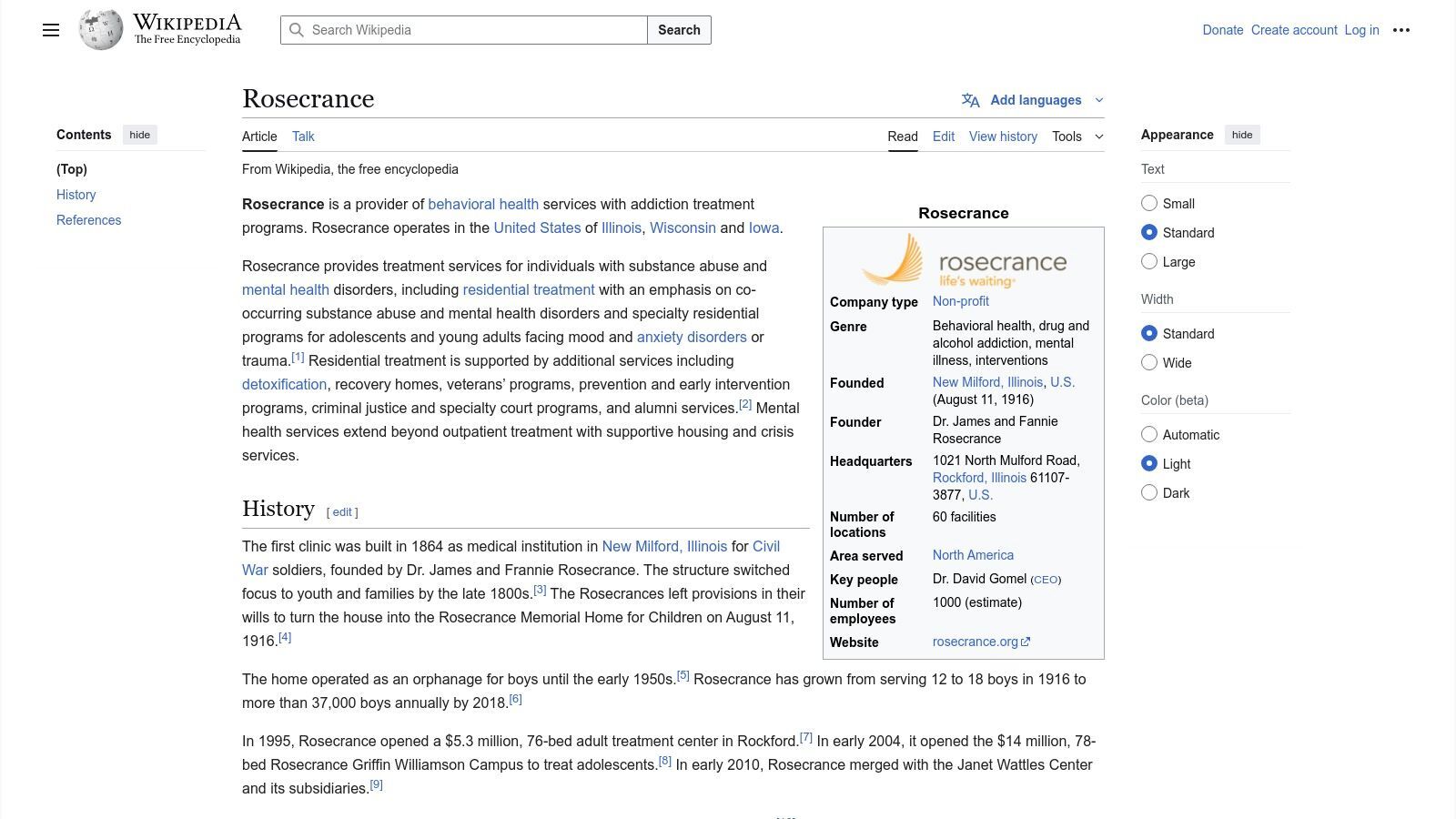Open the anxiety disorders link
Image resolution: width=1456 pixels, height=819 pixels.
[x=692, y=337]
